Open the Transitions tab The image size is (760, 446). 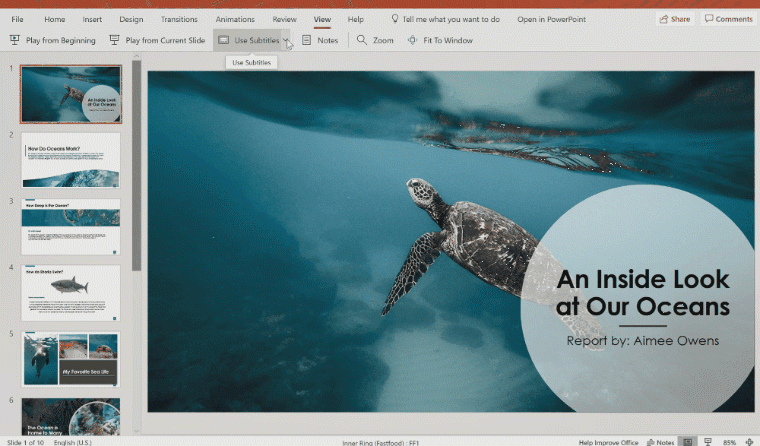coord(179,19)
